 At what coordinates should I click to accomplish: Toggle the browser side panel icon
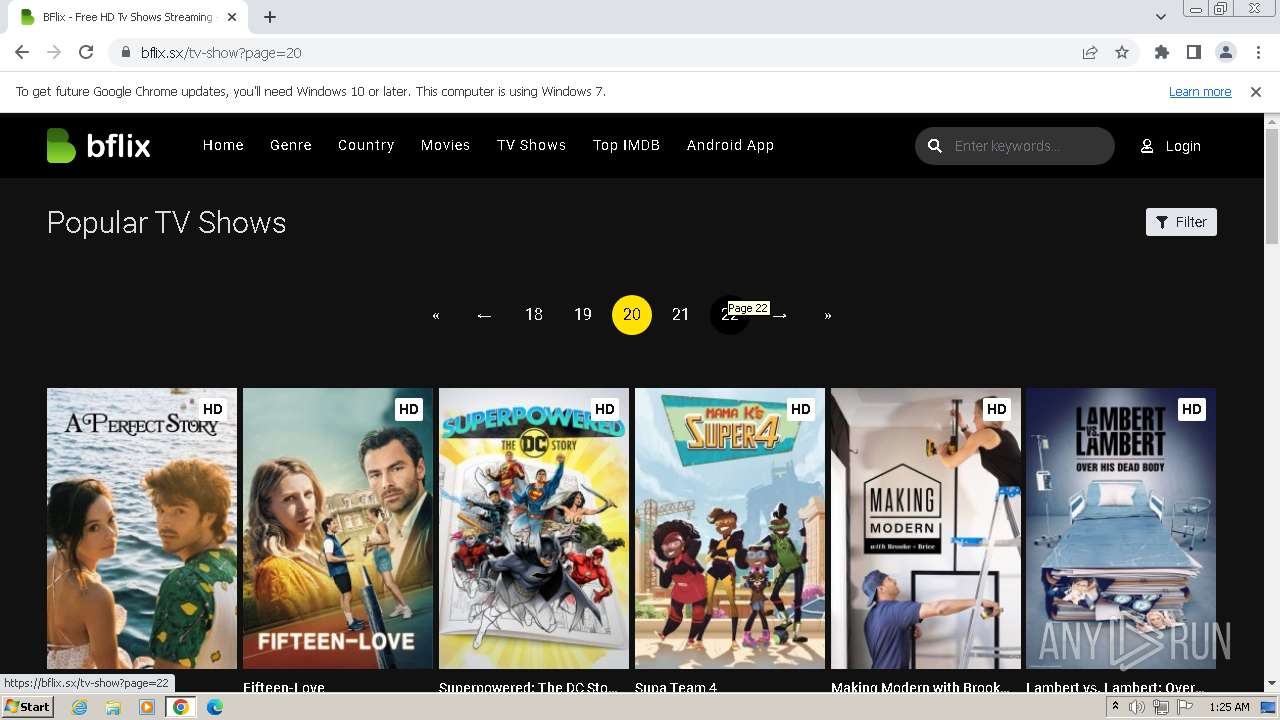click(x=1193, y=53)
